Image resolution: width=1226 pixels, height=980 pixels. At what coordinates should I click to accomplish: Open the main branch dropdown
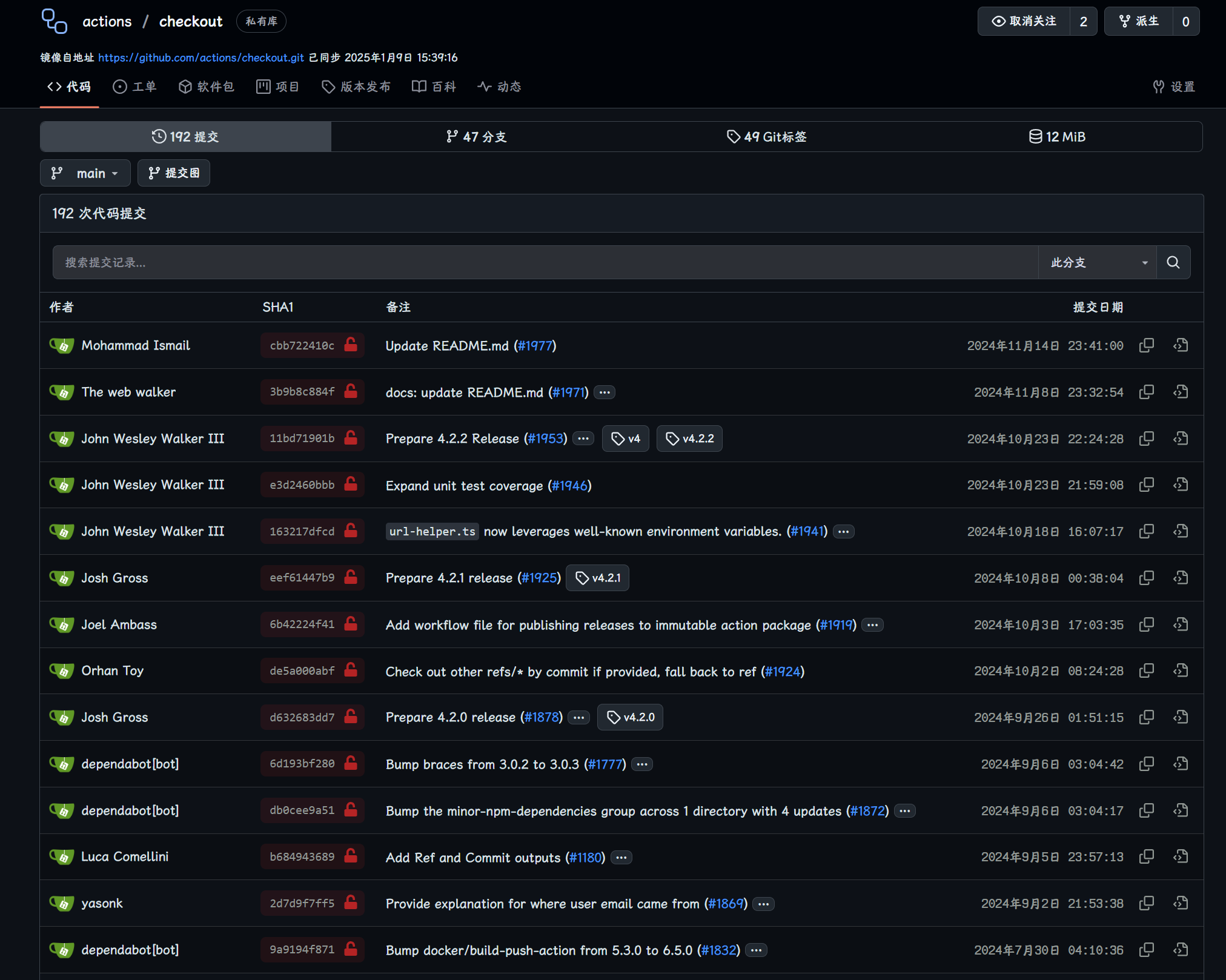click(85, 173)
